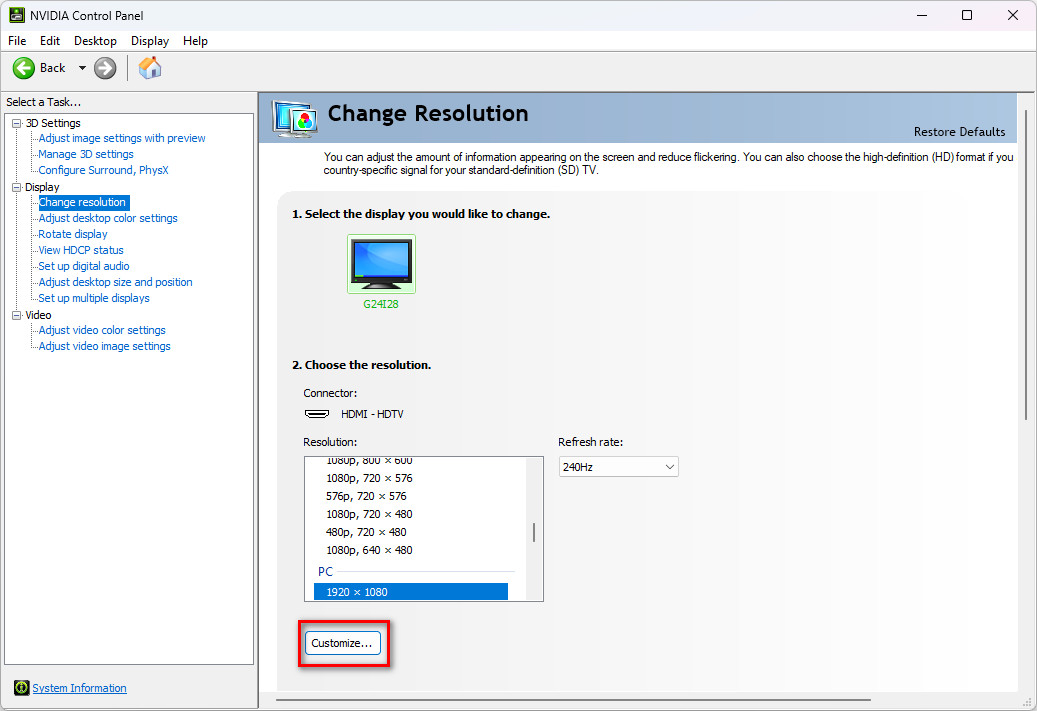The height and width of the screenshot is (711, 1037).
Task: Click the HDMI connector icon
Action: tap(317, 414)
